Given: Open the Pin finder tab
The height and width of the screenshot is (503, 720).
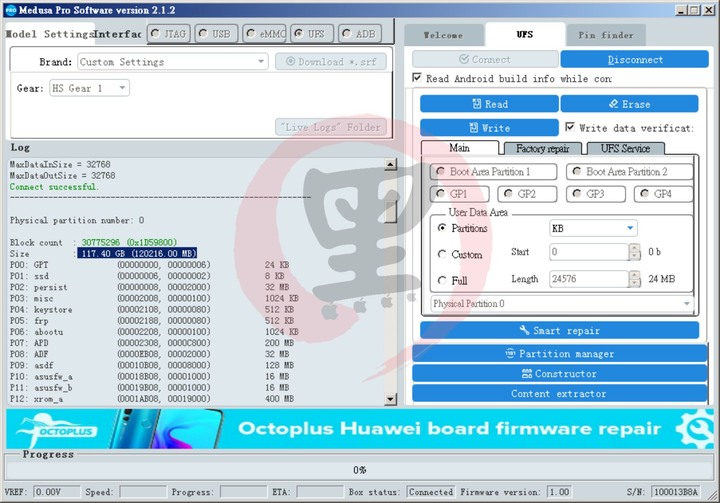Looking at the screenshot, I should (606, 35).
